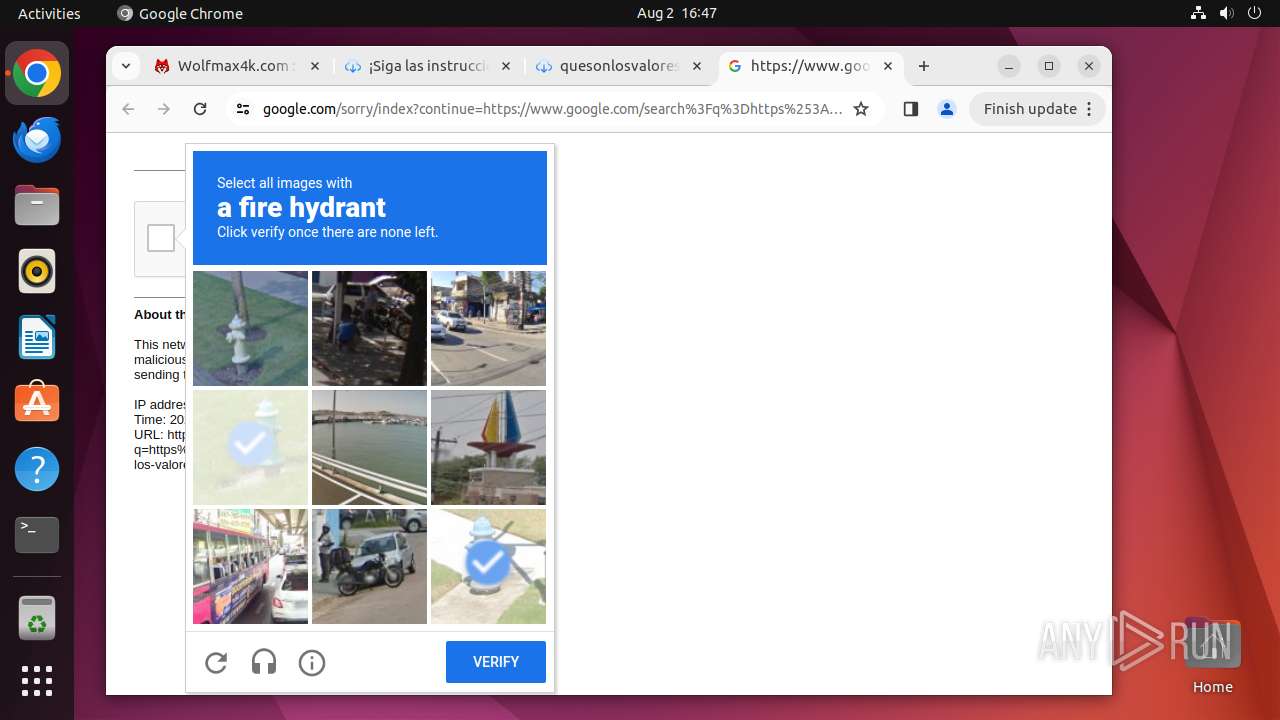Image resolution: width=1280 pixels, height=720 pixels.
Task: Open Chrome profile avatar menu
Action: pos(947,109)
